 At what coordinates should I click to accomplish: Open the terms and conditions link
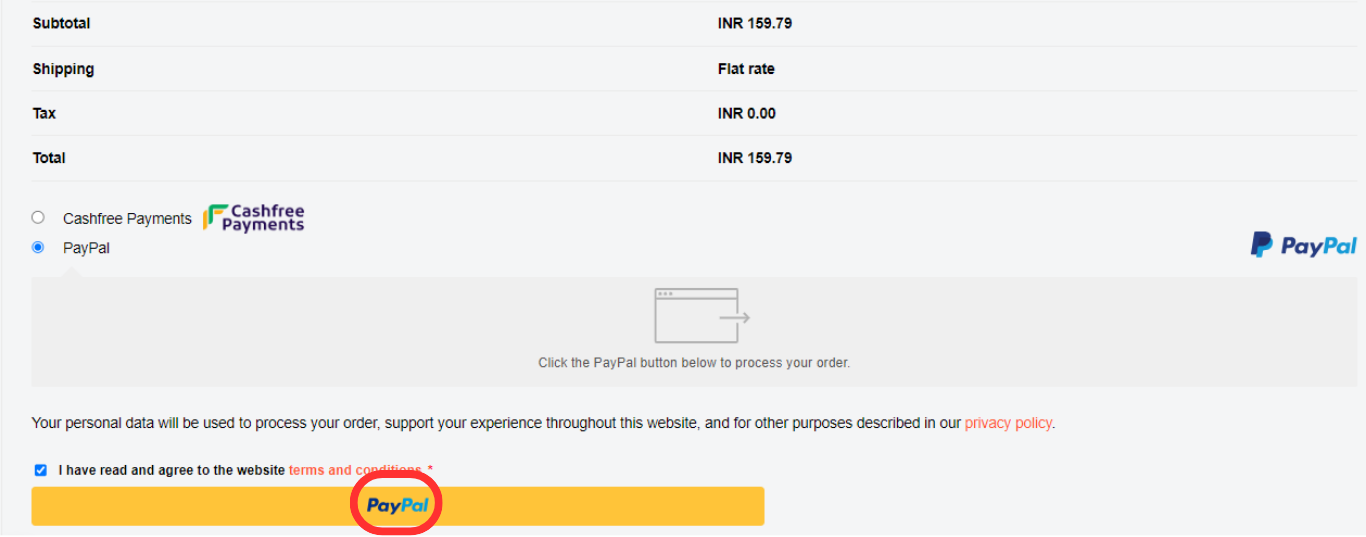355,470
